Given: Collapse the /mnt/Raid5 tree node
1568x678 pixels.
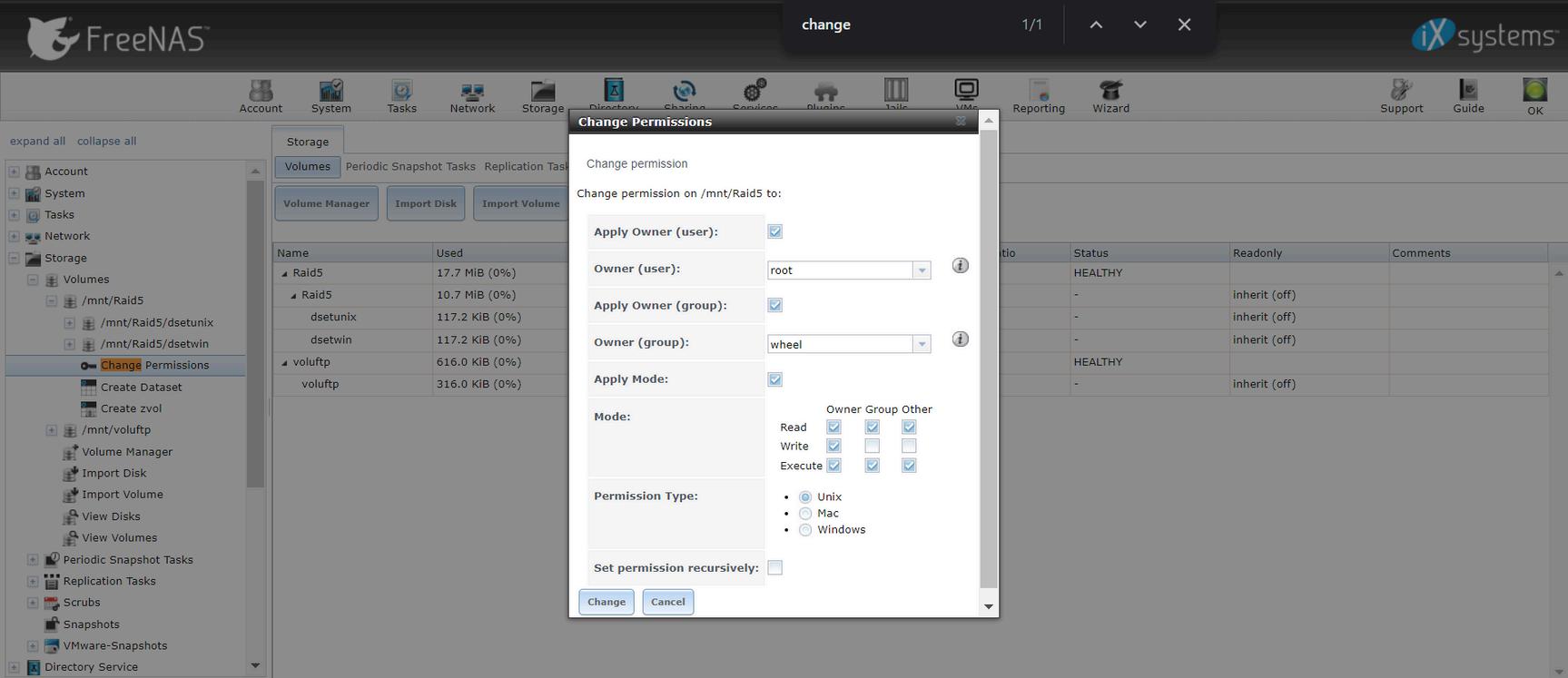Looking at the screenshot, I should (x=51, y=300).
